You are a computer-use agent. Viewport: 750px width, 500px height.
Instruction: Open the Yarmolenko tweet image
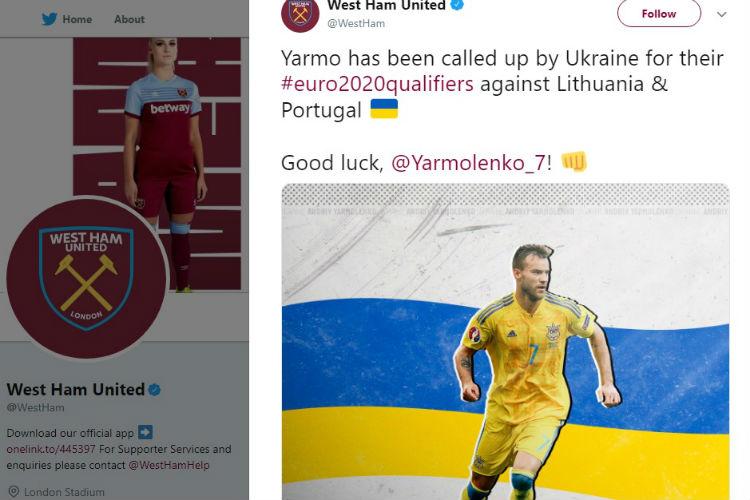coord(505,342)
